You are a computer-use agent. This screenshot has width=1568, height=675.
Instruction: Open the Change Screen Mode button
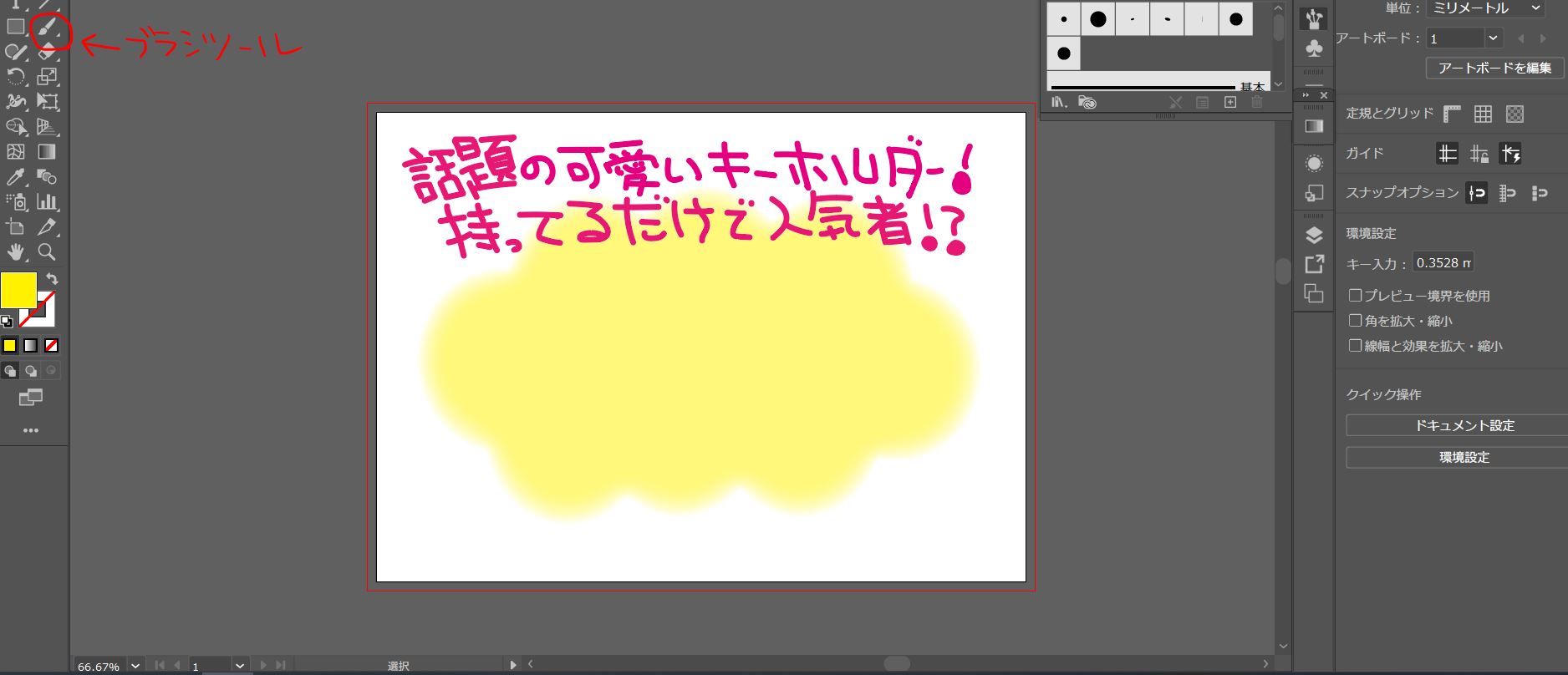click(x=31, y=398)
